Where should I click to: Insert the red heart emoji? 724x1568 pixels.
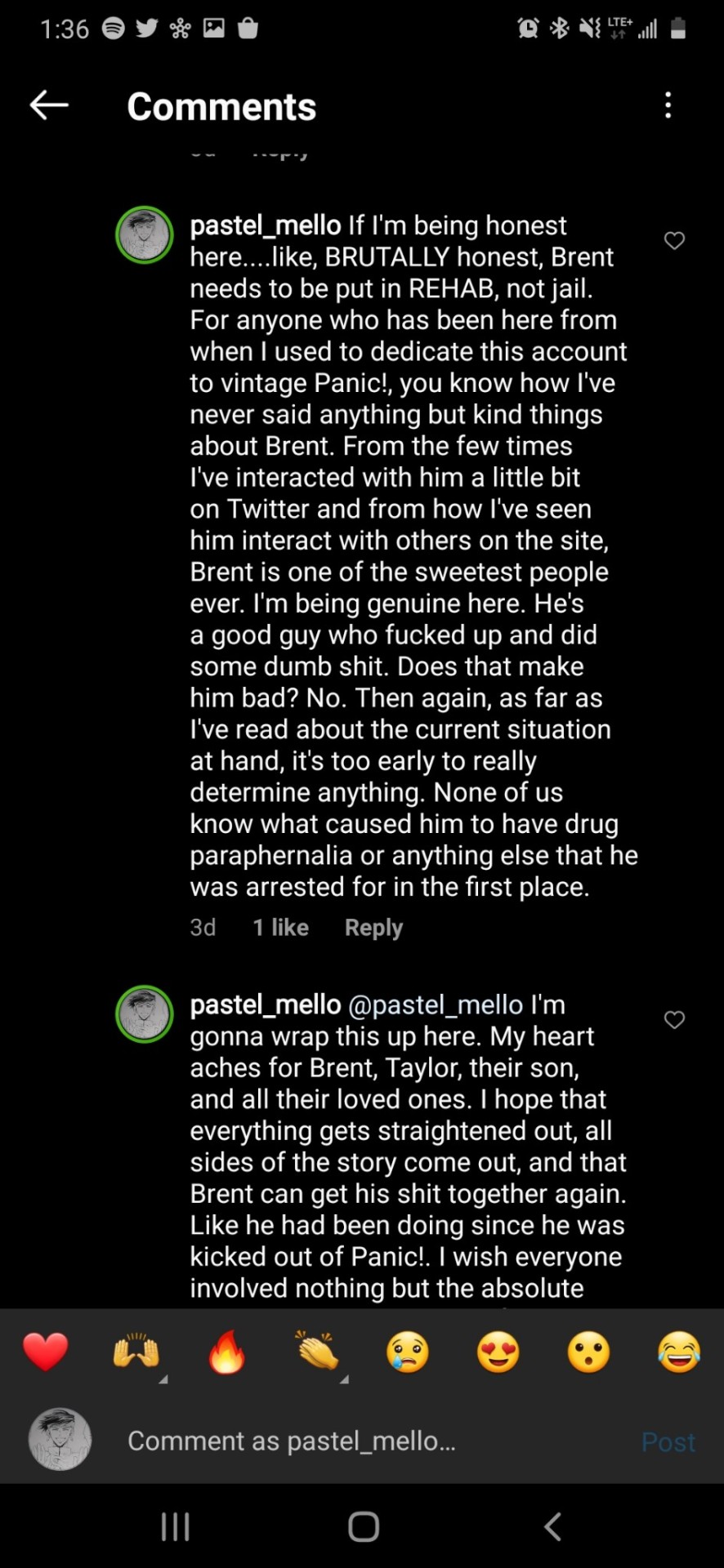[46, 1352]
